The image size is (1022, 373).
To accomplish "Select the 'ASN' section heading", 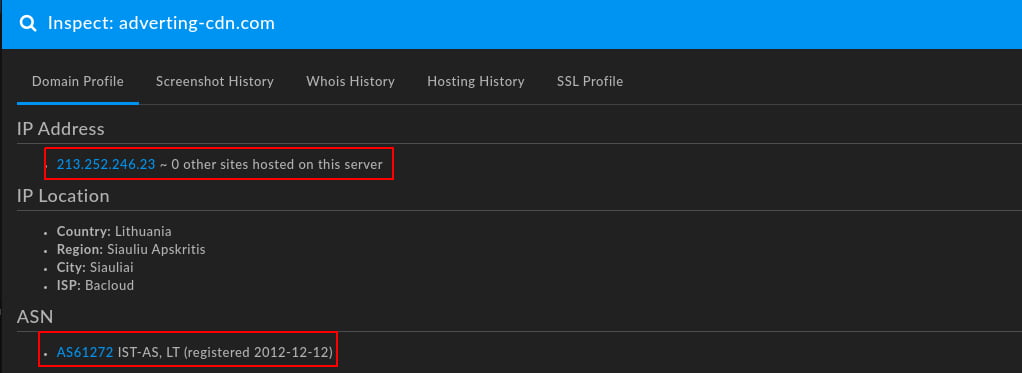I will [x=35, y=317].
